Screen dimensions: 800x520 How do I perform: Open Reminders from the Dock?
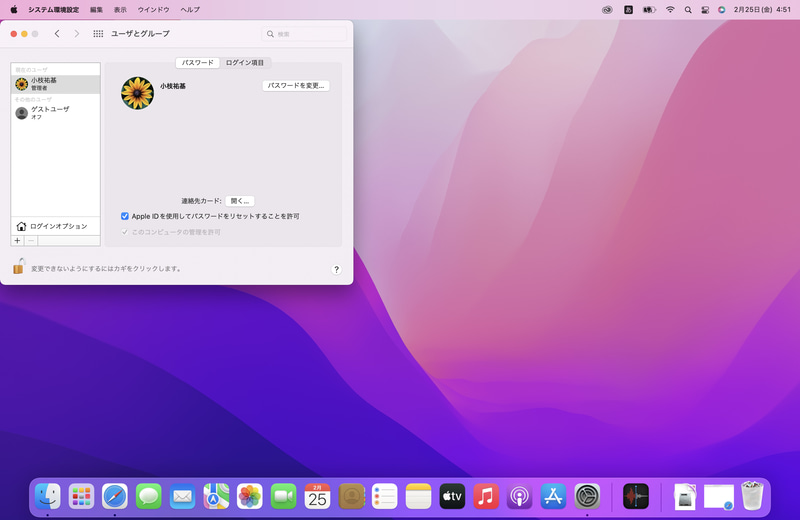coord(385,496)
